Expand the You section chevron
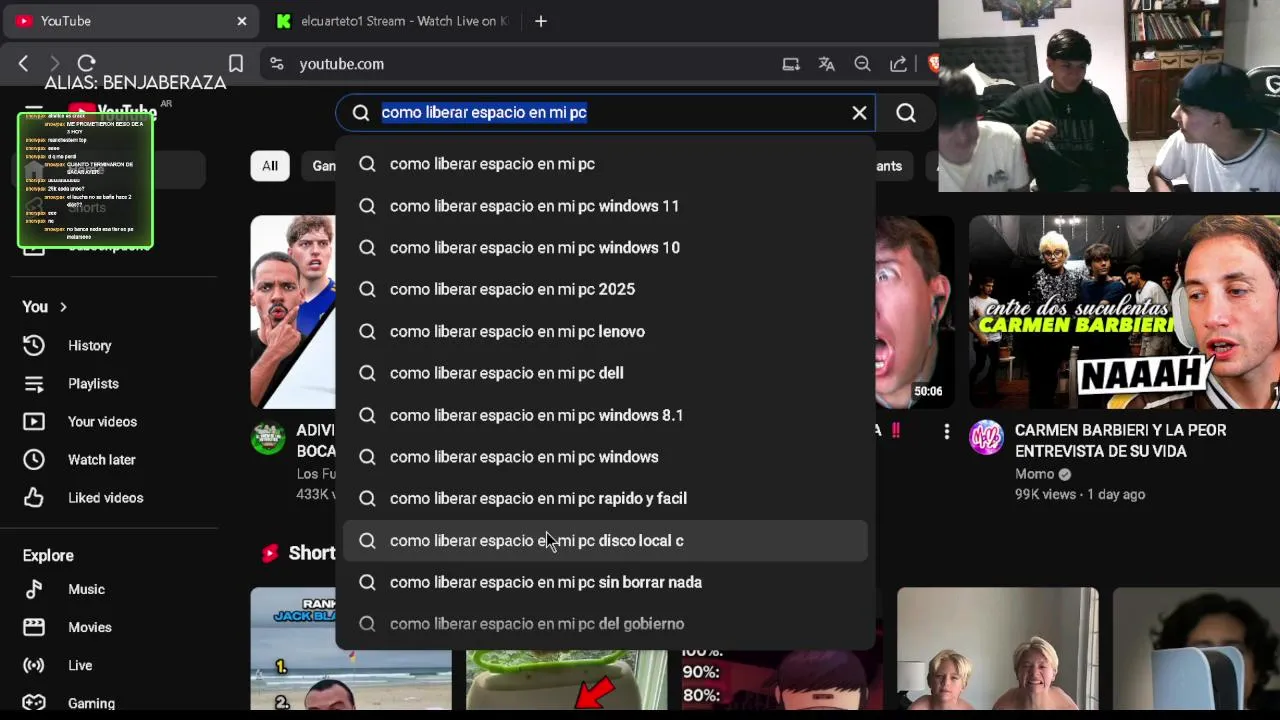Image resolution: width=1280 pixels, height=720 pixels. [63, 307]
